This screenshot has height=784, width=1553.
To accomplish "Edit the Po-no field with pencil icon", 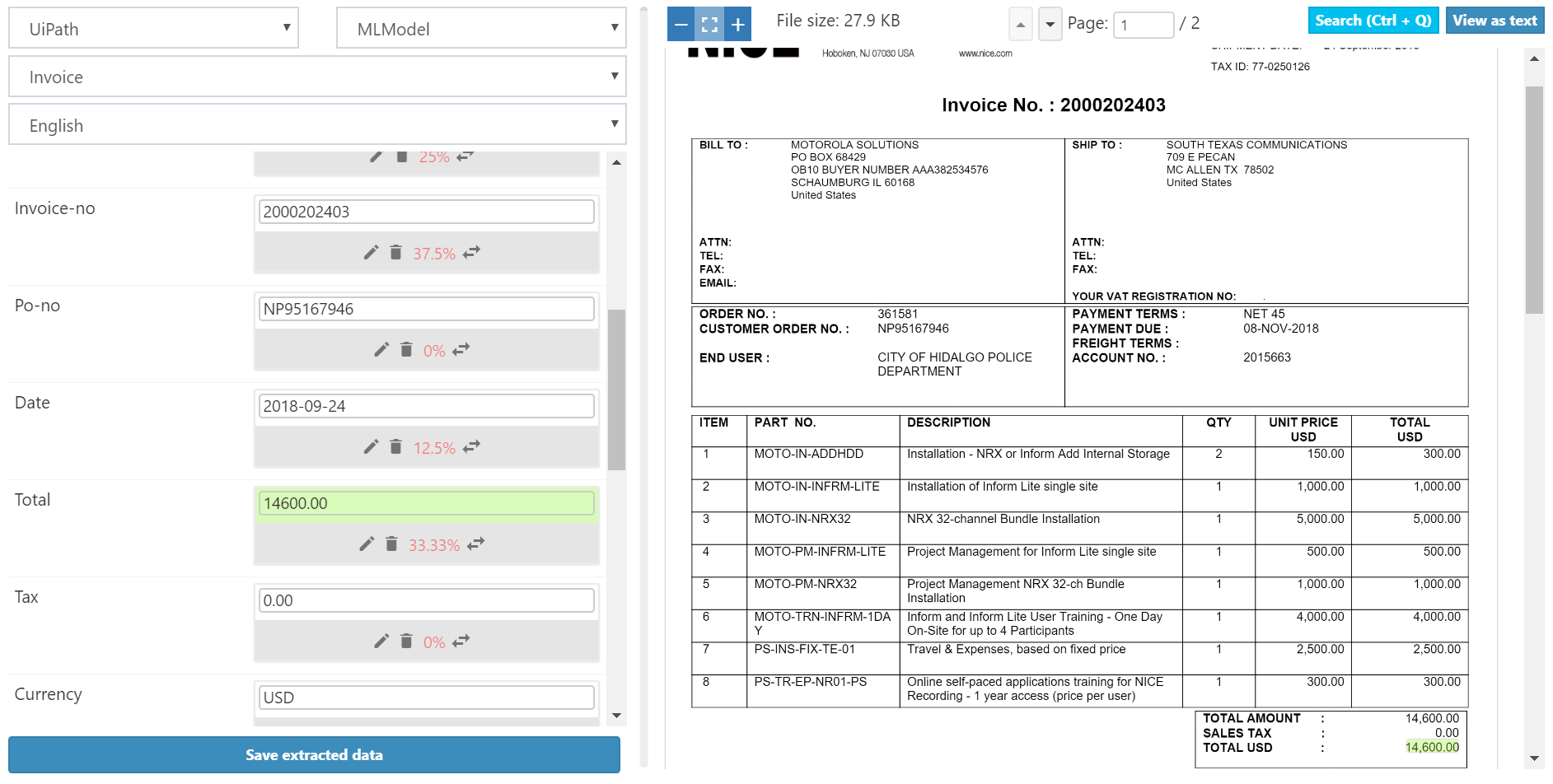I will pos(381,349).
